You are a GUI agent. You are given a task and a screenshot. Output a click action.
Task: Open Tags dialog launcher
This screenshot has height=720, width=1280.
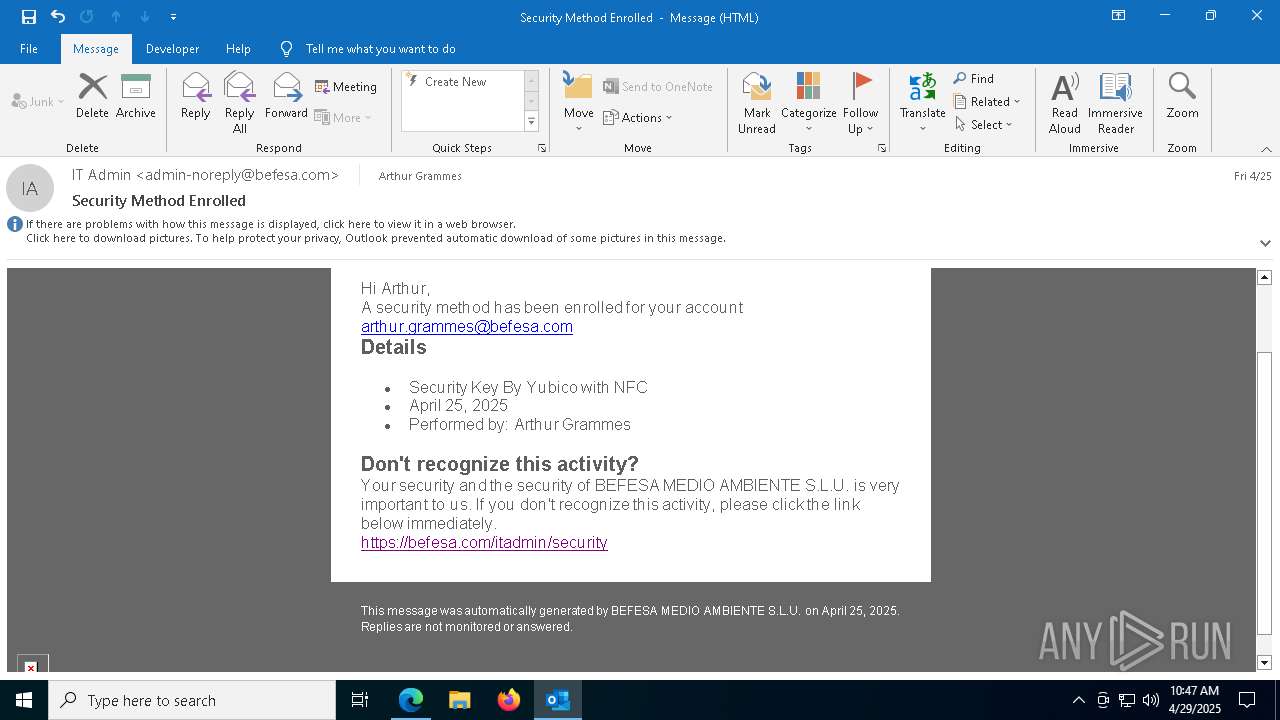point(882,148)
